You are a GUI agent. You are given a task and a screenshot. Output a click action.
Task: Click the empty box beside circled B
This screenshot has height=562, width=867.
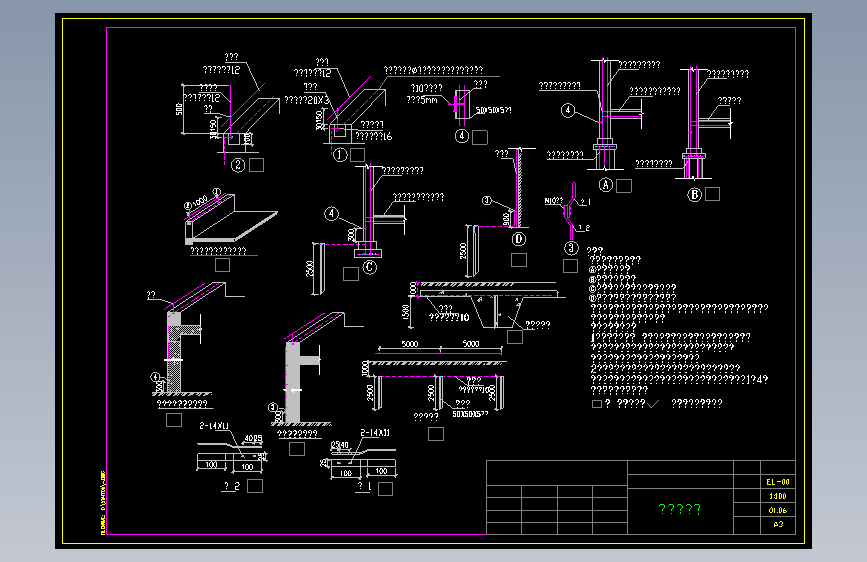712,194
